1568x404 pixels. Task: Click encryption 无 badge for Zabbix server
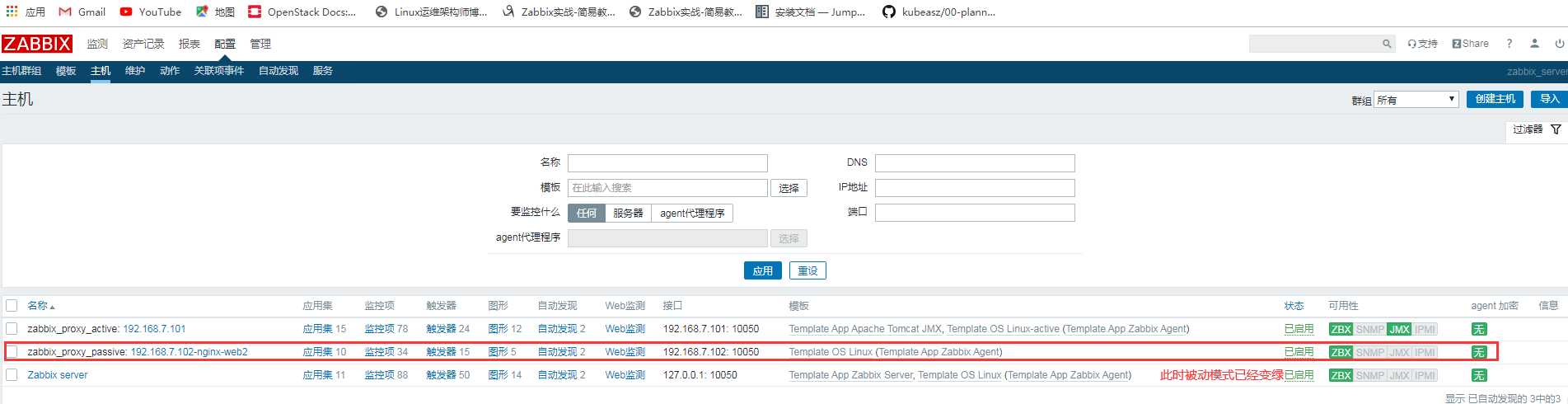click(1479, 375)
